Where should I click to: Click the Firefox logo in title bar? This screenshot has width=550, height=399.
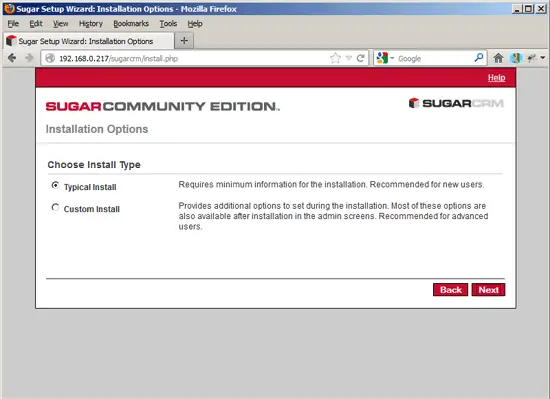point(9,8)
